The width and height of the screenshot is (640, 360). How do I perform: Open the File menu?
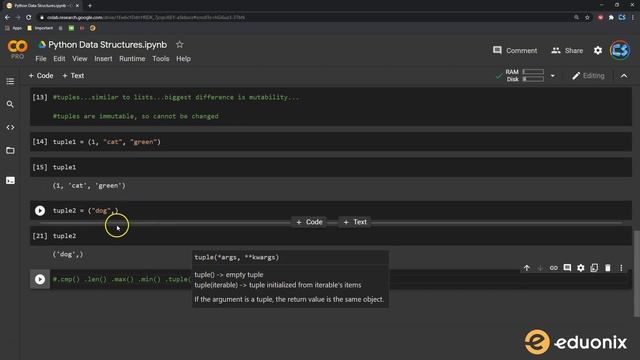point(41,59)
